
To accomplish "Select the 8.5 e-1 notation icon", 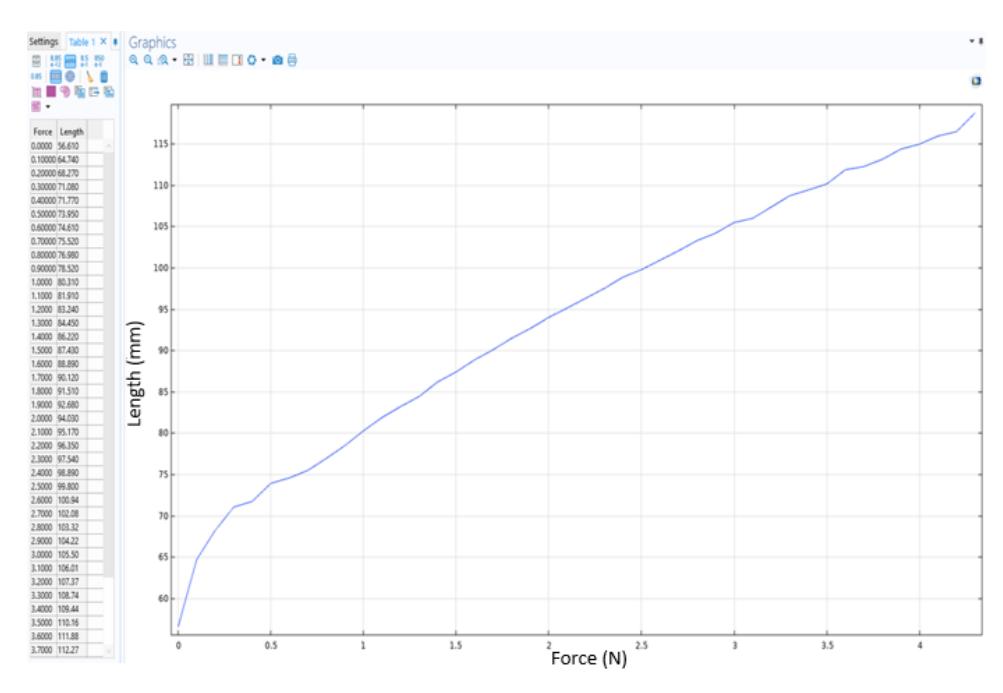I will click(84, 61).
